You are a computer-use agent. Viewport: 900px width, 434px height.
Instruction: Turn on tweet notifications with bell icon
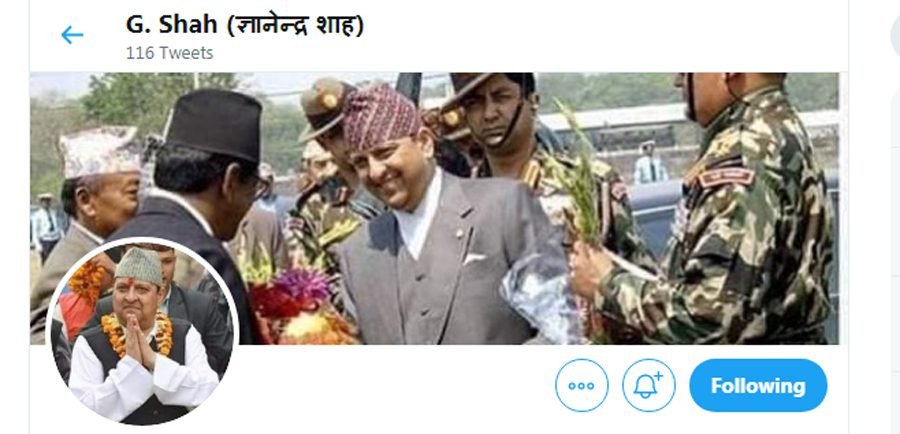[649, 386]
